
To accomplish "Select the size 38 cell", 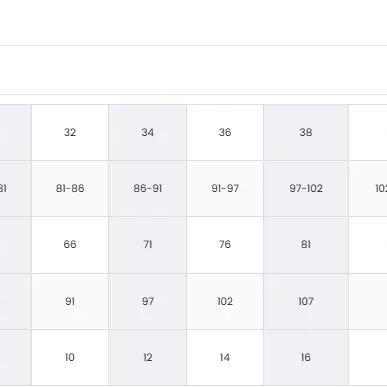I will tap(306, 132).
